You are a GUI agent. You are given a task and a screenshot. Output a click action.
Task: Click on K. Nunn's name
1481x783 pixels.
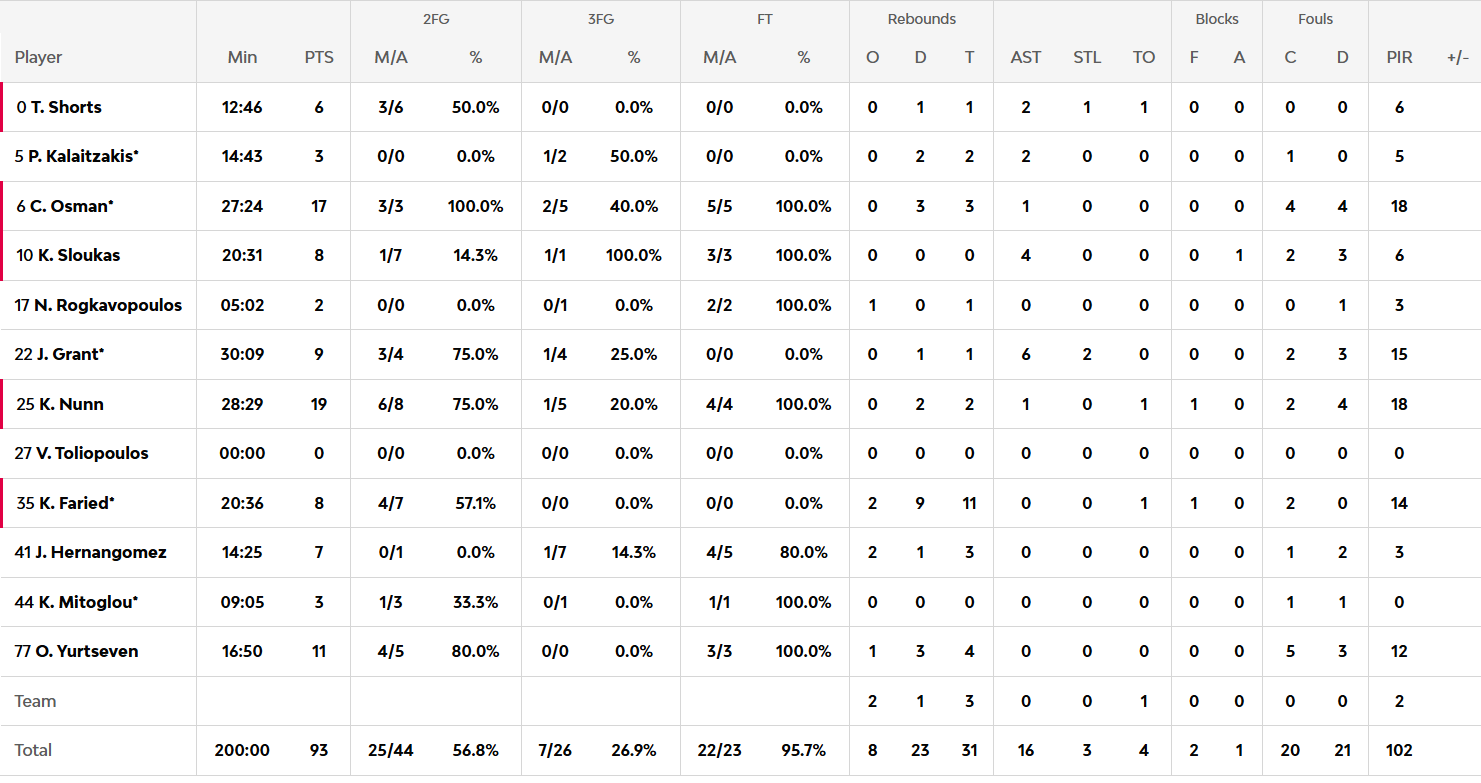(x=71, y=404)
